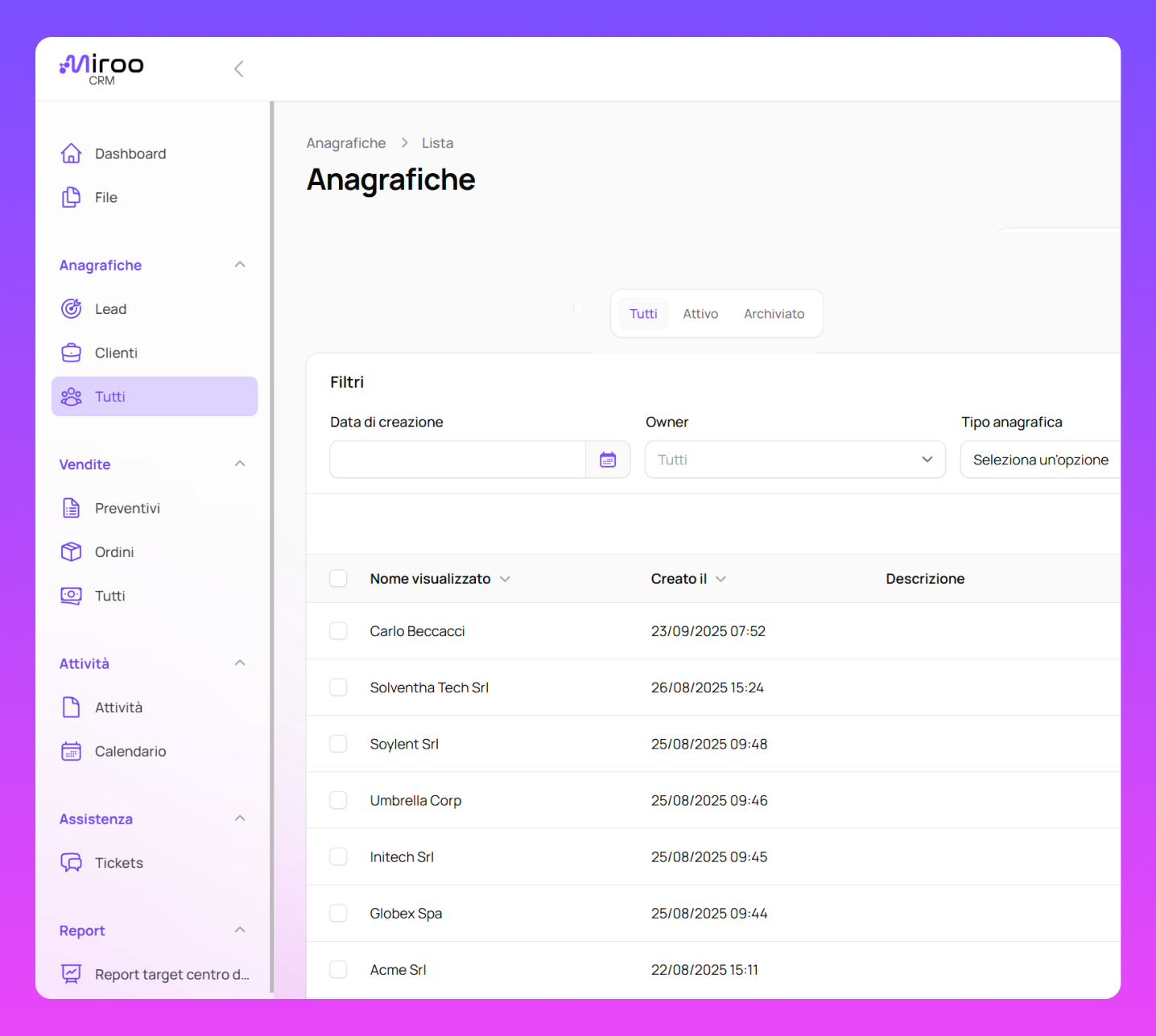The height and width of the screenshot is (1036, 1156).
Task: Click the Calendario calendar icon in sidebar
Action: [72, 751]
